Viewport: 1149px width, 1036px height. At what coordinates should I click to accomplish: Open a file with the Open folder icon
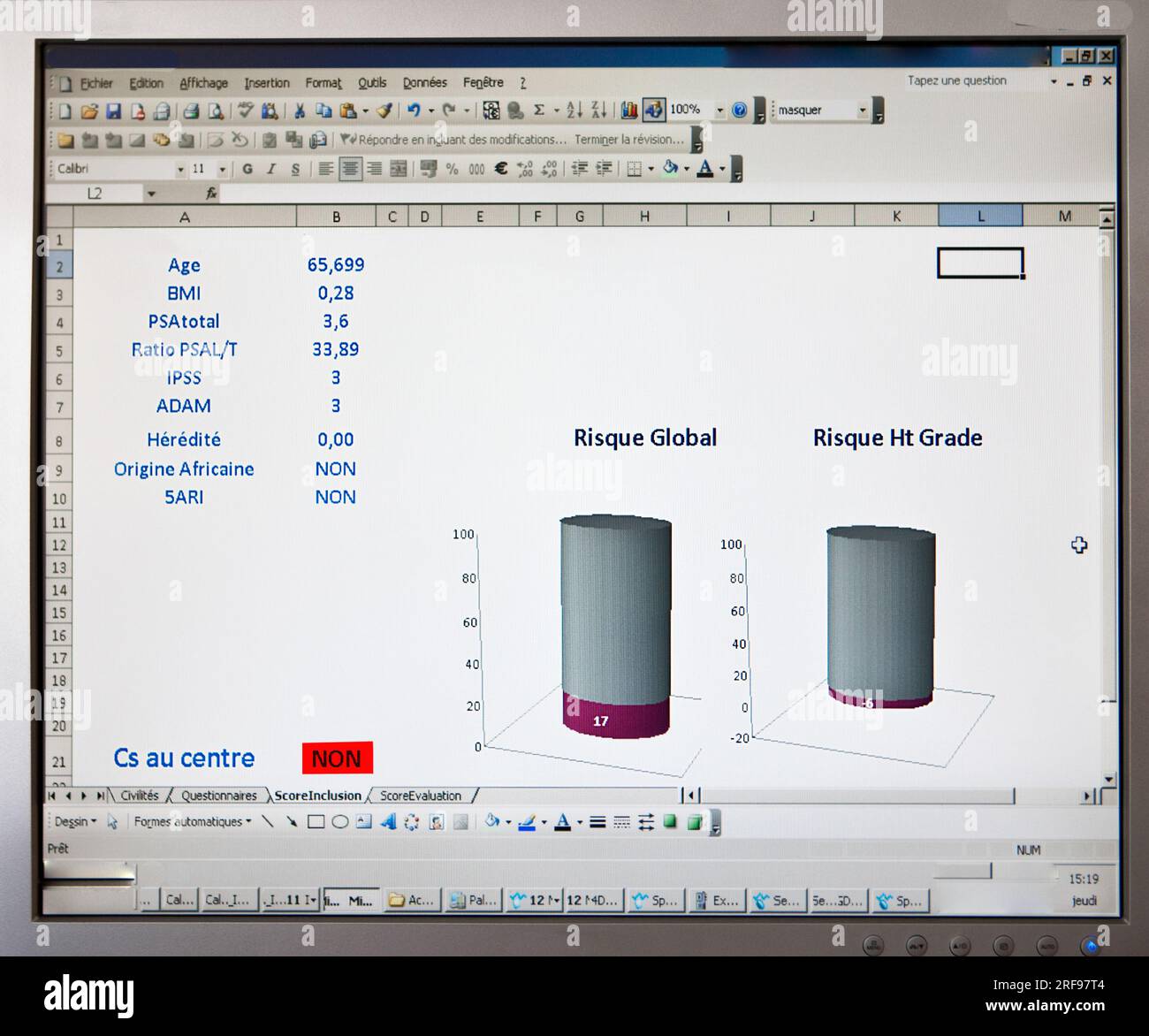coord(88,110)
